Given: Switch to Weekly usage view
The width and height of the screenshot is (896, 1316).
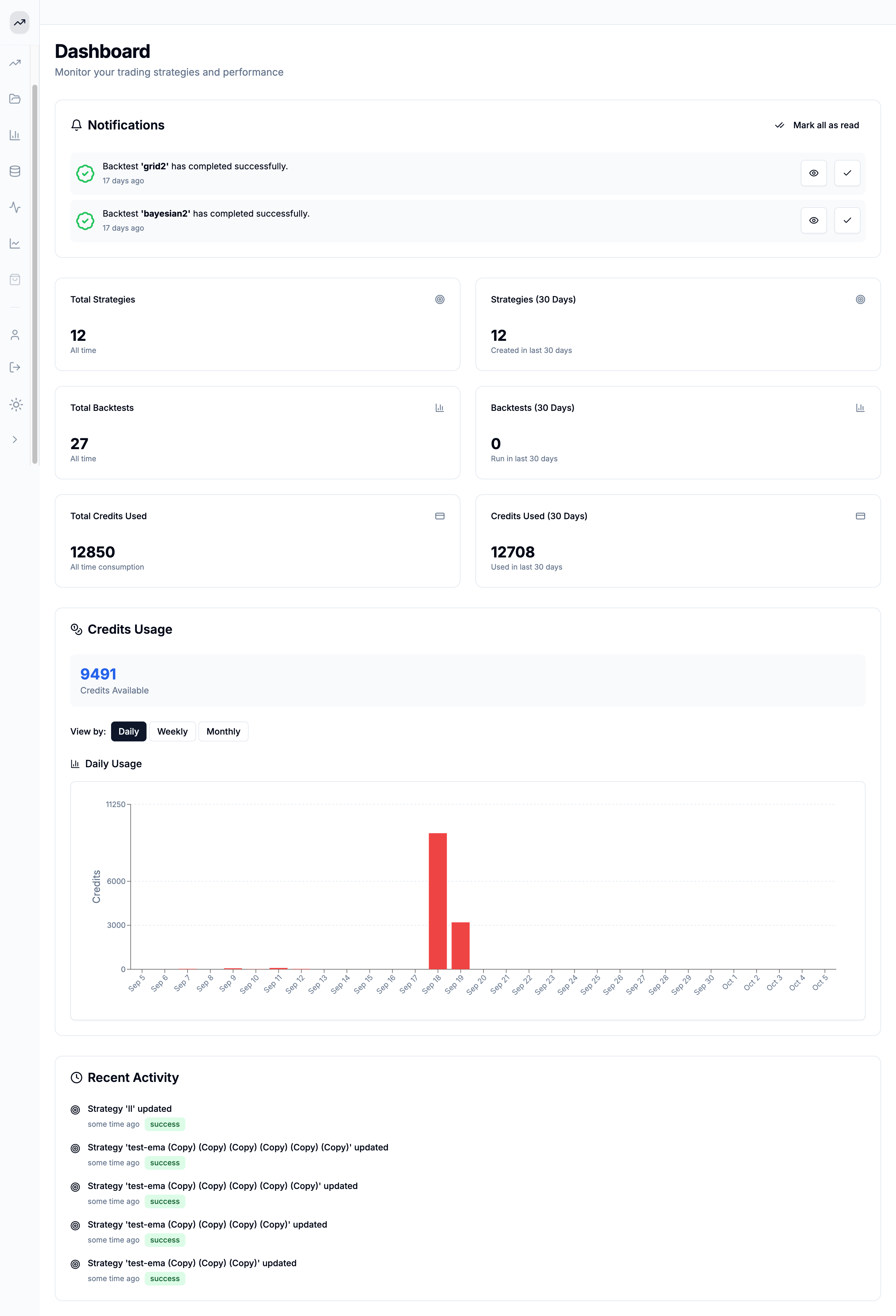Looking at the screenshot, I should point(172,732).
